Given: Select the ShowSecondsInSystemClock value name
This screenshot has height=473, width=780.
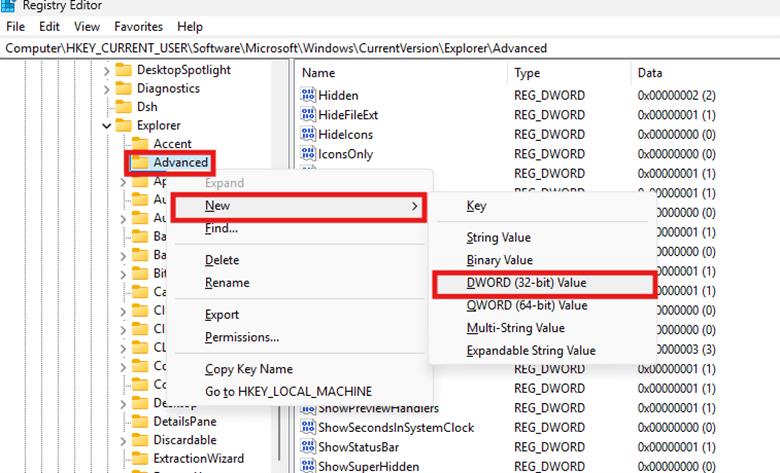Looking at the screenshot, I should [x=396, y=427].
